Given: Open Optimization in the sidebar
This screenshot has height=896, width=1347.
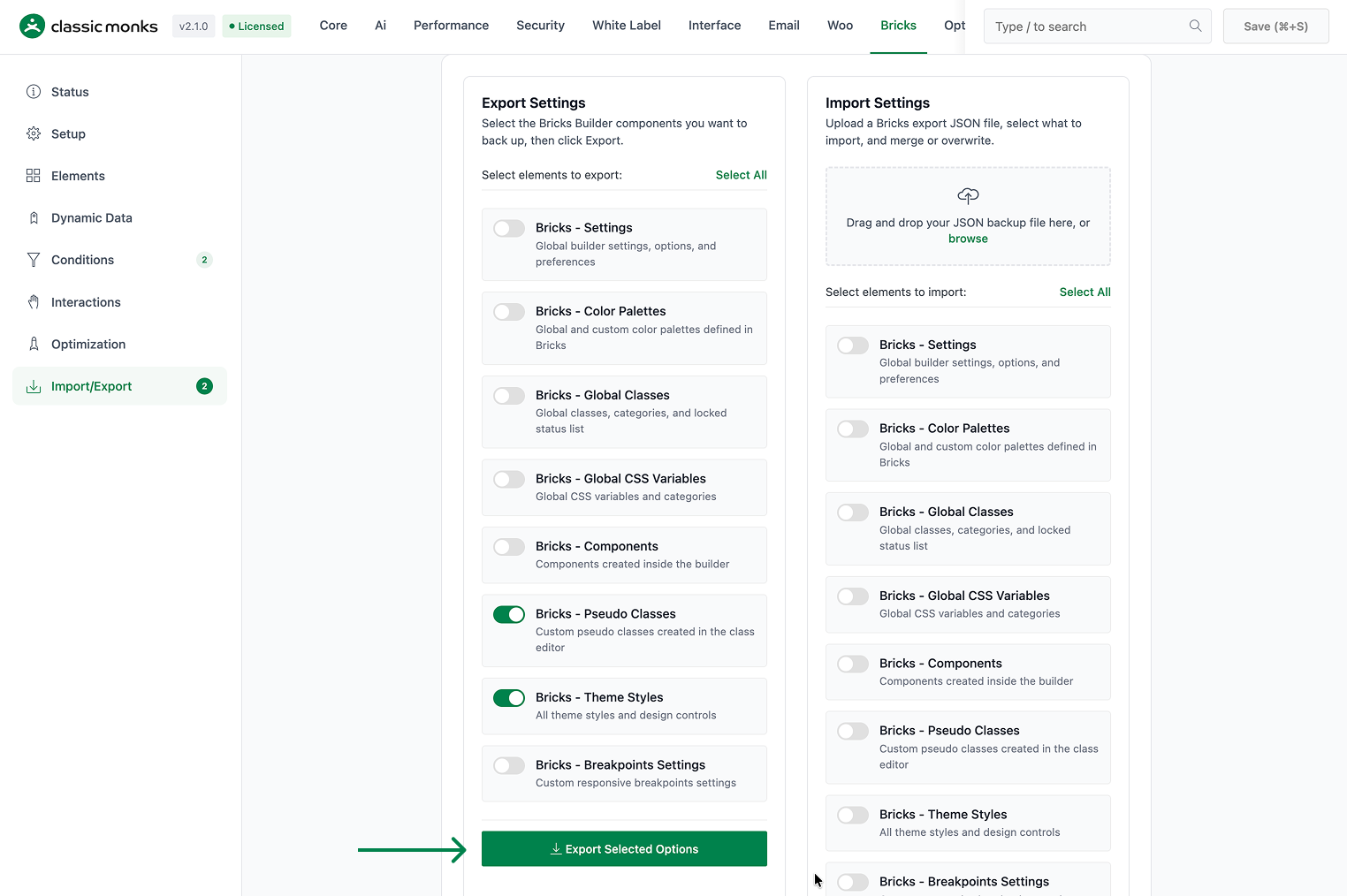Looking at the screenshot, I should pos(119,345).
